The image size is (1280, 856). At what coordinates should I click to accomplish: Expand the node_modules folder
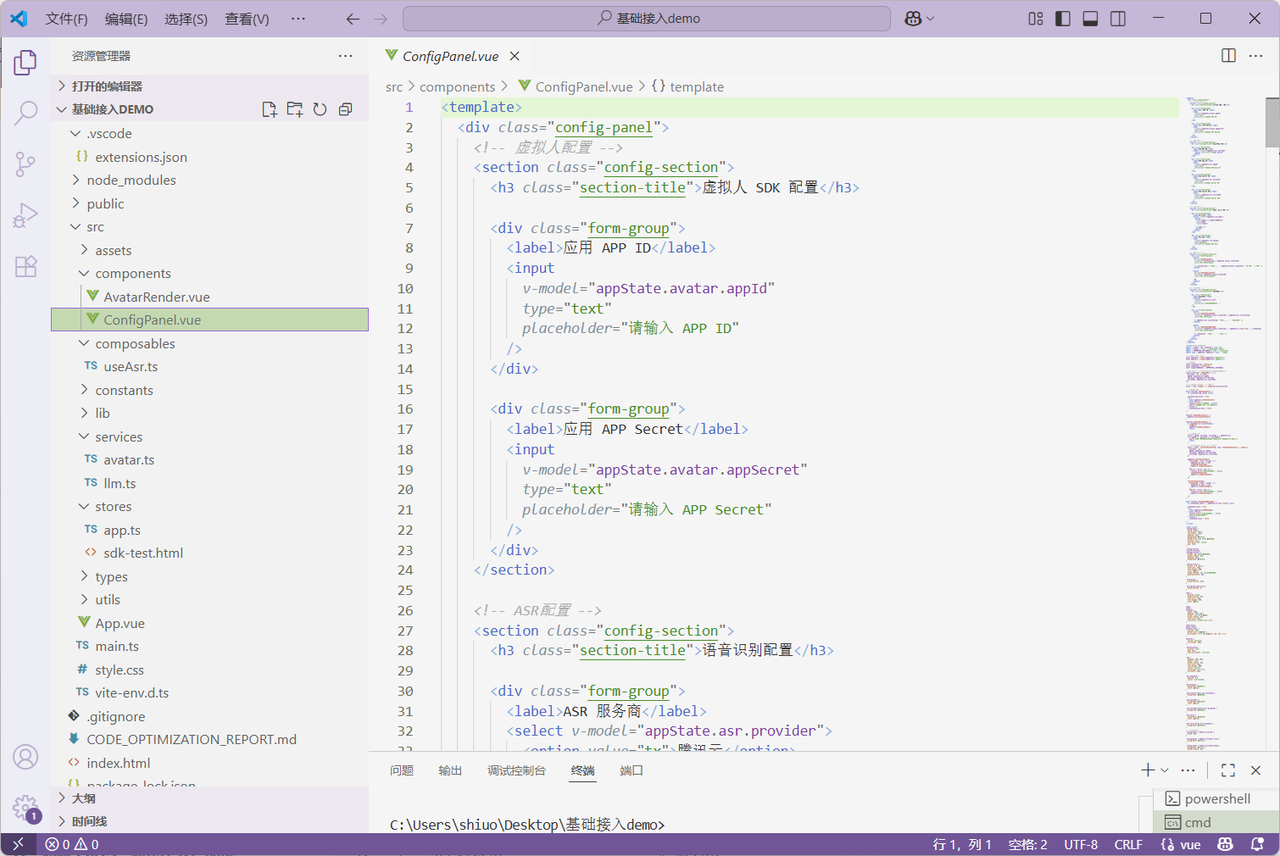point(130,180)
